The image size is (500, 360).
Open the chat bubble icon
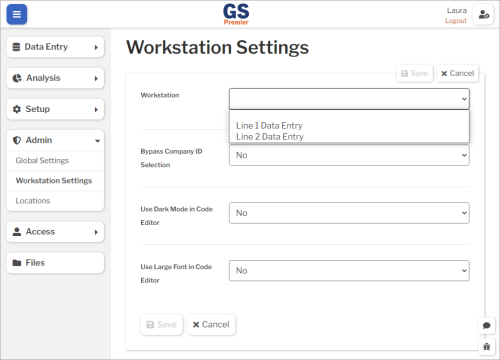pyautogui.click(x=486, y=325)
